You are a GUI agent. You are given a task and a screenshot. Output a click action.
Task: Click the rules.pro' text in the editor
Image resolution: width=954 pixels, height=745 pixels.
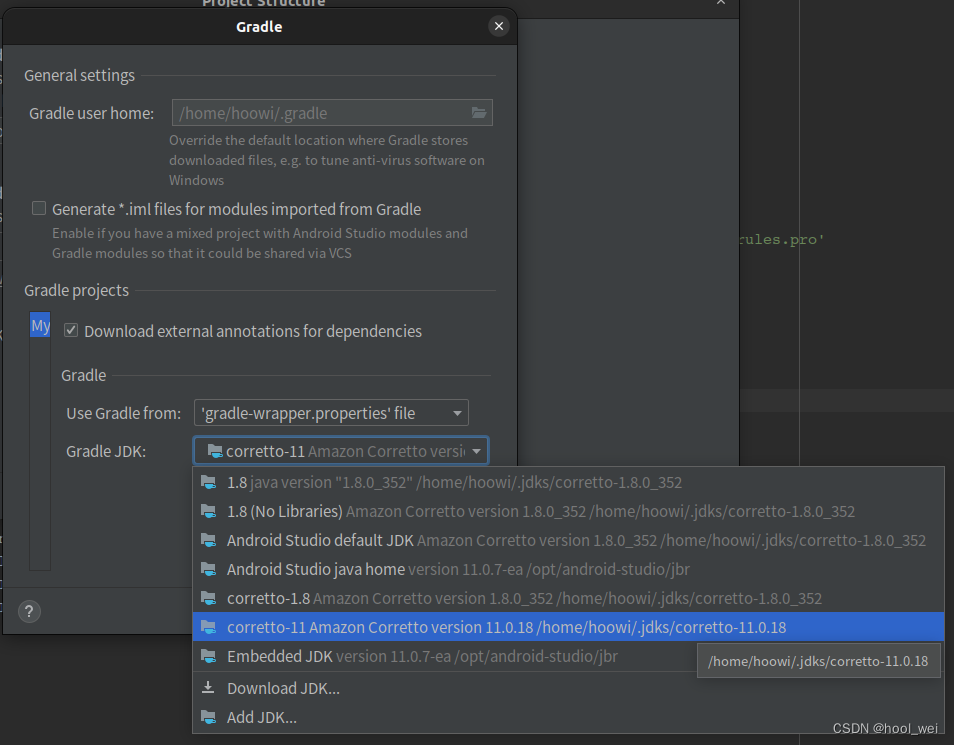(x=782, y=239)
